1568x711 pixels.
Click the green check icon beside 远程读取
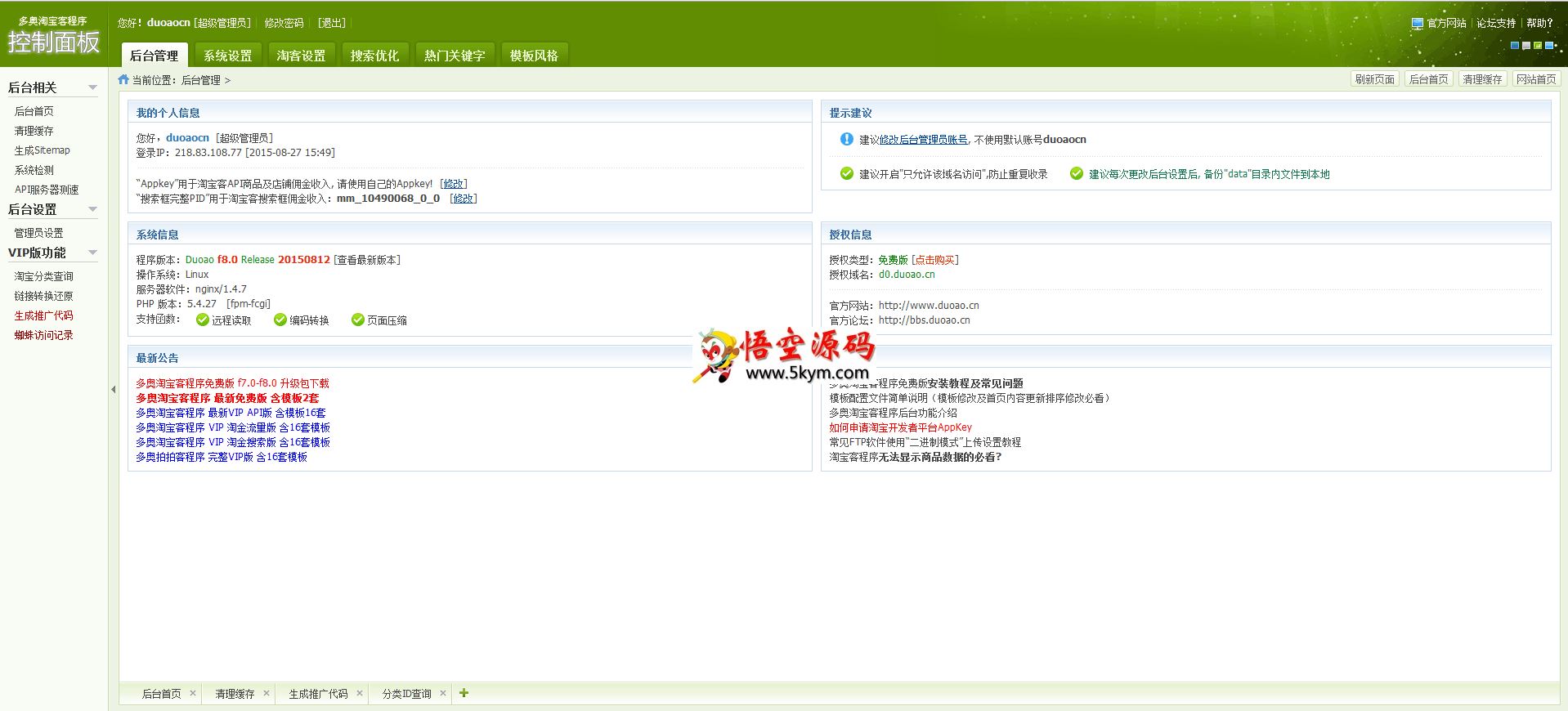click(203, 320)
